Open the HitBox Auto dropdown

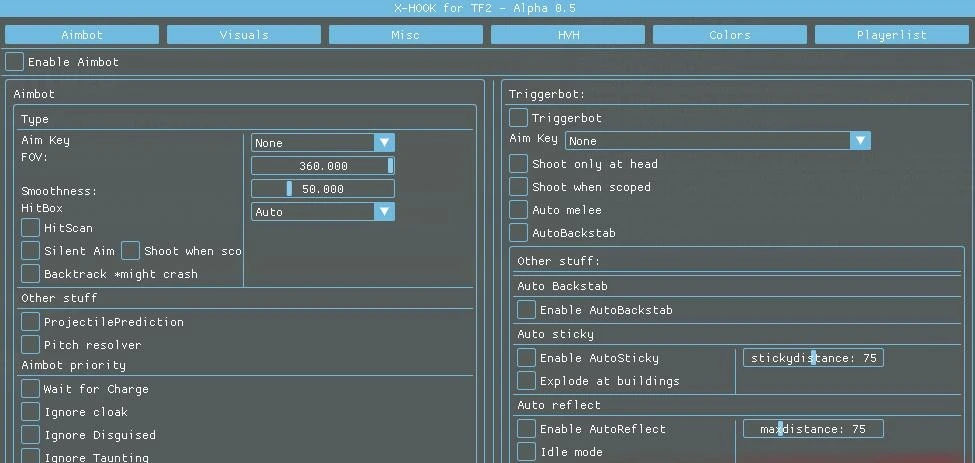tap(323, 212)
